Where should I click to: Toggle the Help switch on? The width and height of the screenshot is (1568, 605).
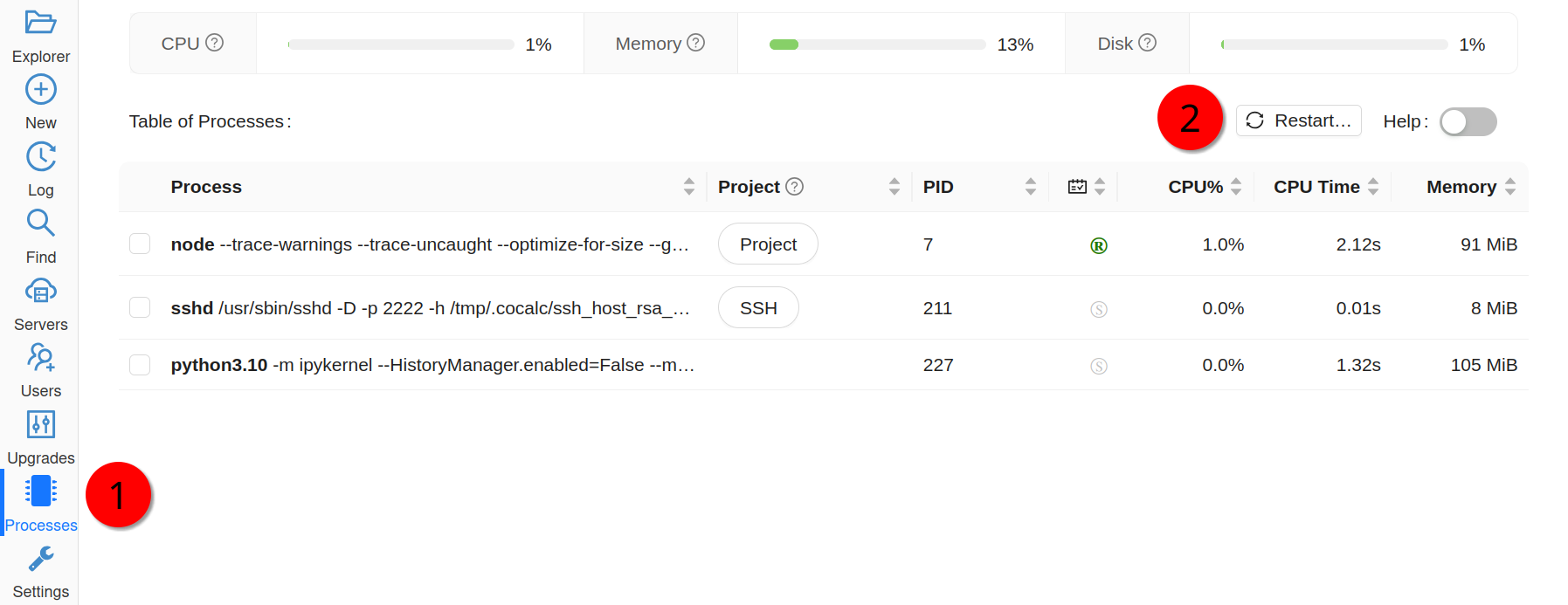[1468, 122]
